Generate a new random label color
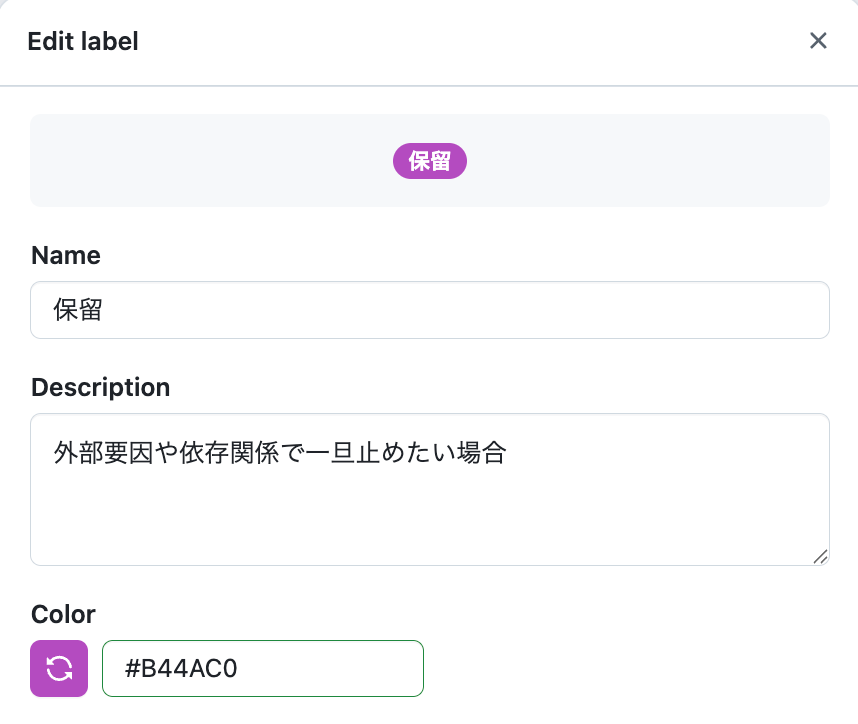 59,668
